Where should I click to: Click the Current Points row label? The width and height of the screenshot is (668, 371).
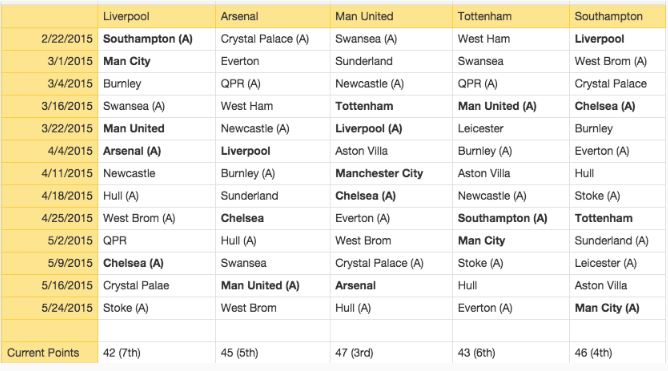[49, 353]
